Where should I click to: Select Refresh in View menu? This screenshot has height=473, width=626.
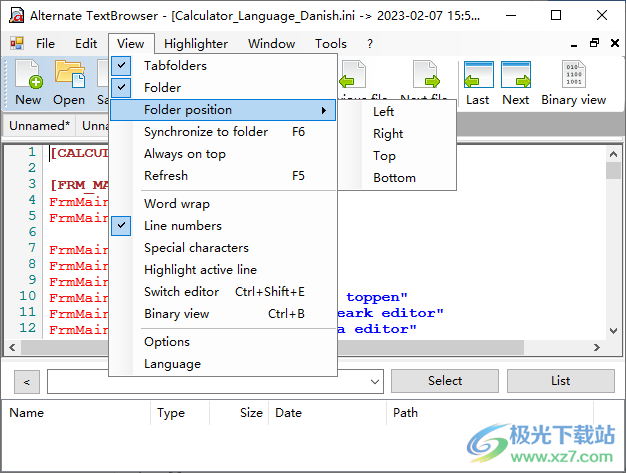click(x=222, y=176)
